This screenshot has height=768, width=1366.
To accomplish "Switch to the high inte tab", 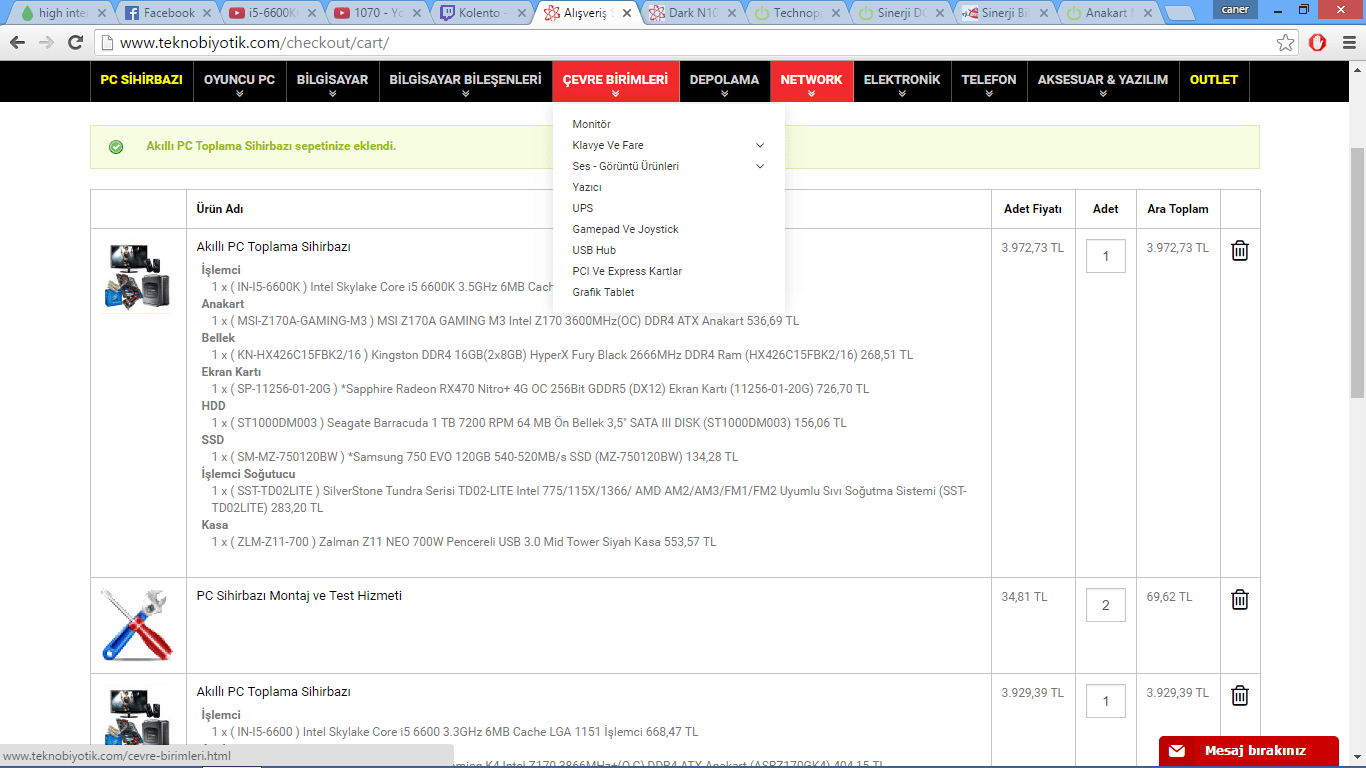I will pos(62,13).
